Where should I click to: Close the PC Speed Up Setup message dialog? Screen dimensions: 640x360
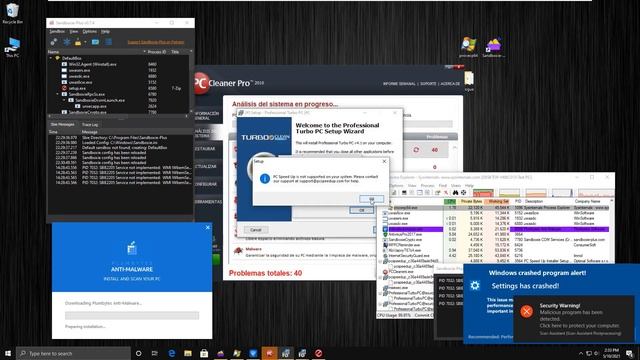click(384, 162)
